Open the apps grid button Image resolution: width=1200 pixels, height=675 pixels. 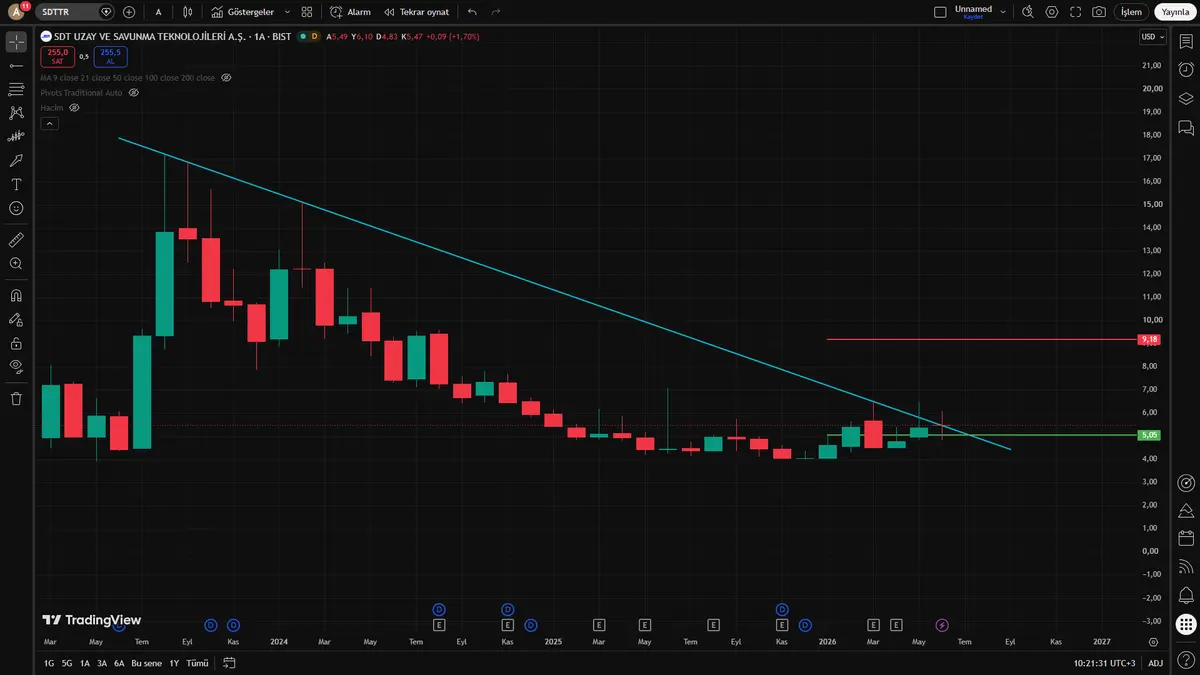[x=1186, y=624]
